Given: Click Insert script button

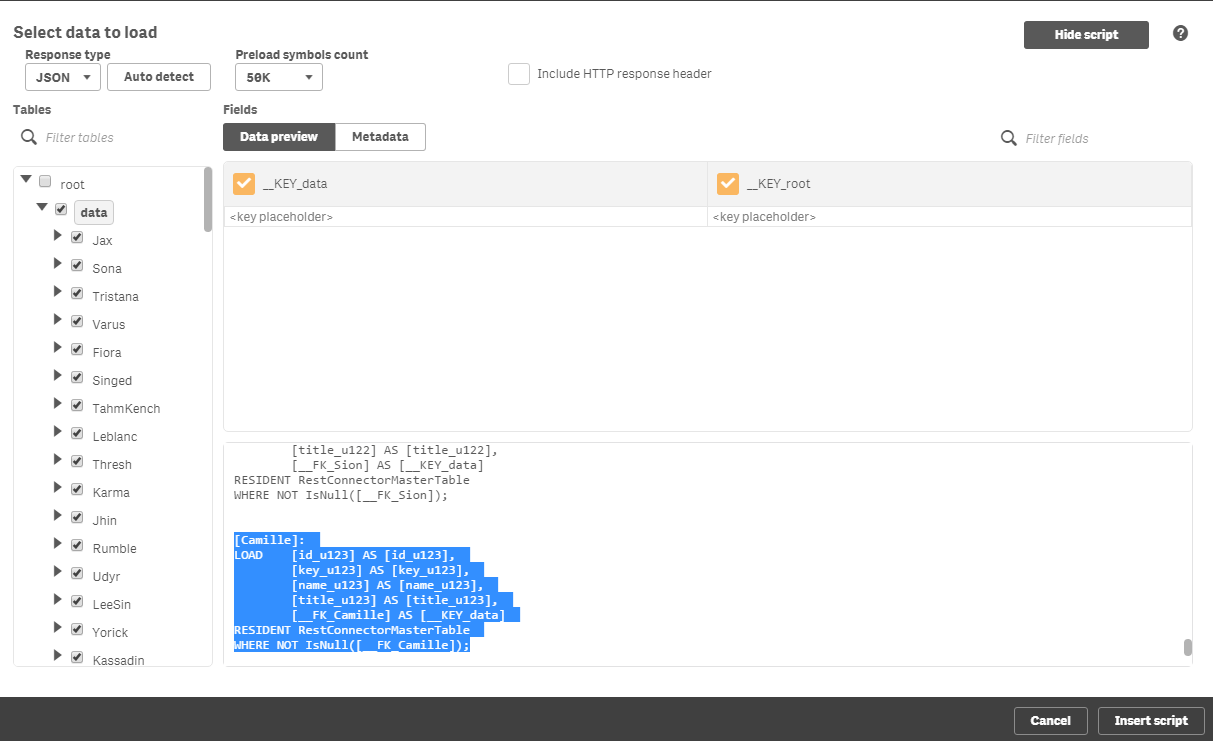Looking at the screenshot, I should click(1150, 720).
